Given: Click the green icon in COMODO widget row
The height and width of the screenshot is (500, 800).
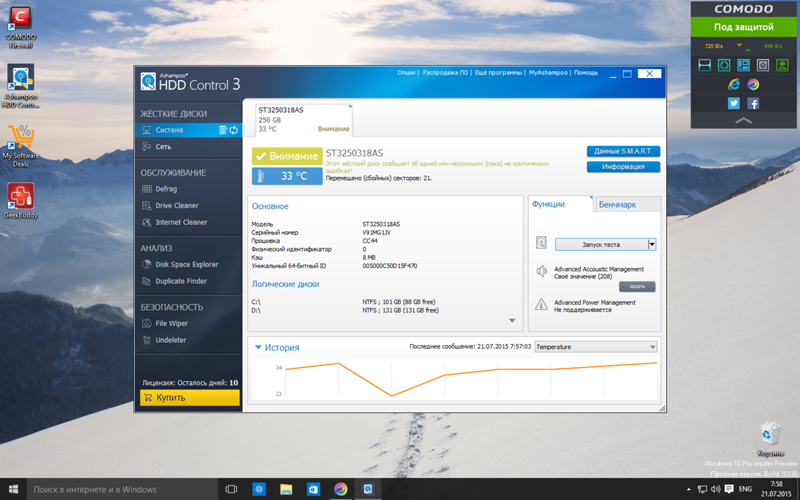Looking at the screenshot, I should coord(782,65).
